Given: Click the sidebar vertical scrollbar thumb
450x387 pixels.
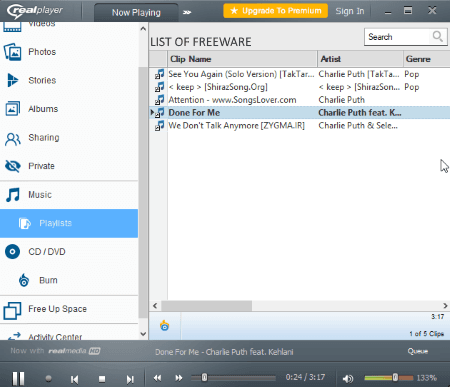Looking at the screenshot, I should (x=143, y=192).
